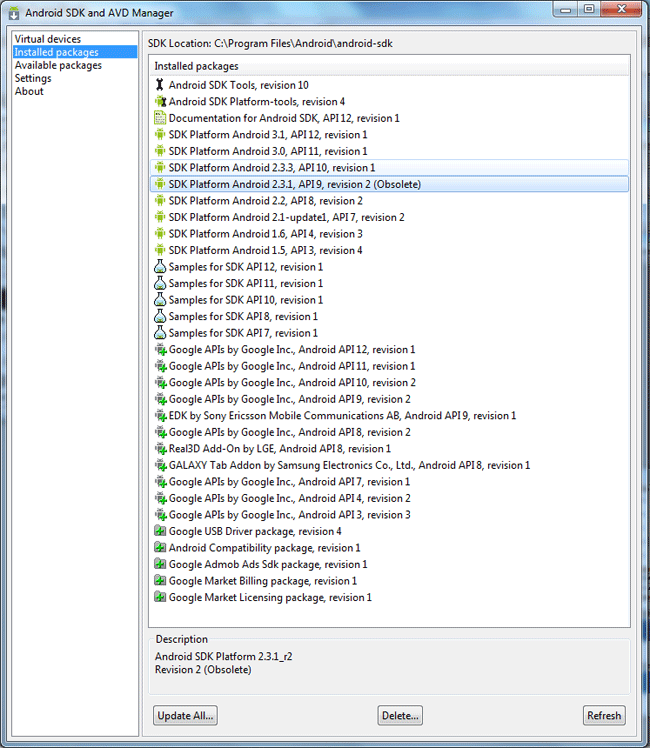Screen dimensions: 650x748
Task: Click the android icon for SDK Platform 2.3.3
Action: pos(160,167)
